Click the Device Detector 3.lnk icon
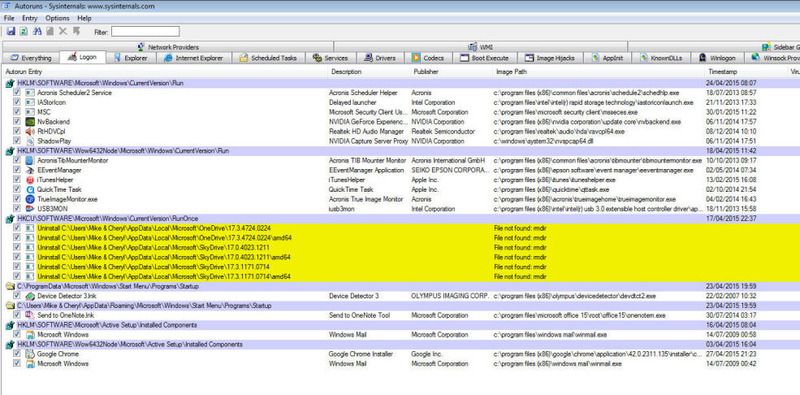This screenshot has width=800, height=395. click(30, 296)
